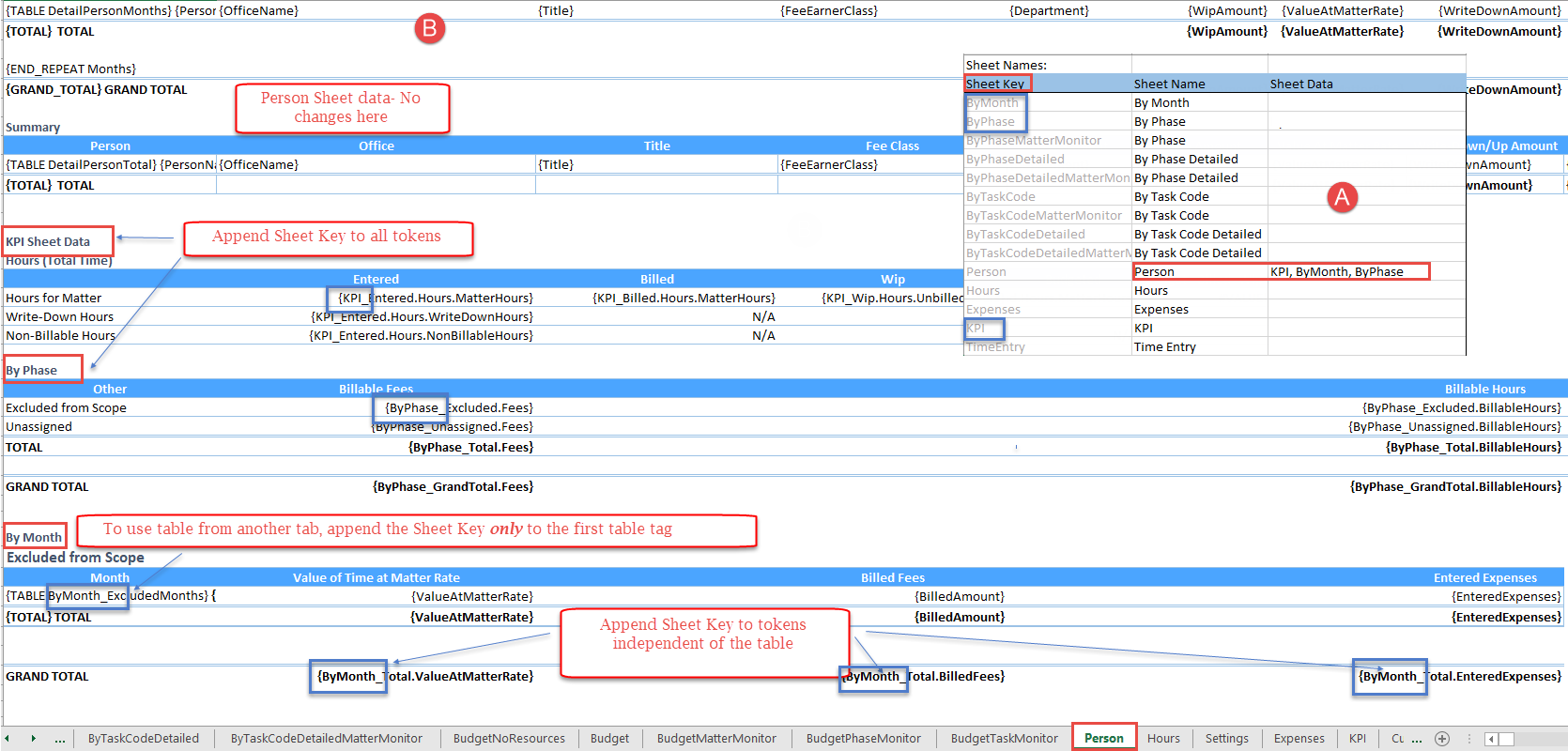Switch to the Hours sheet tab

tap(1163, 739)
